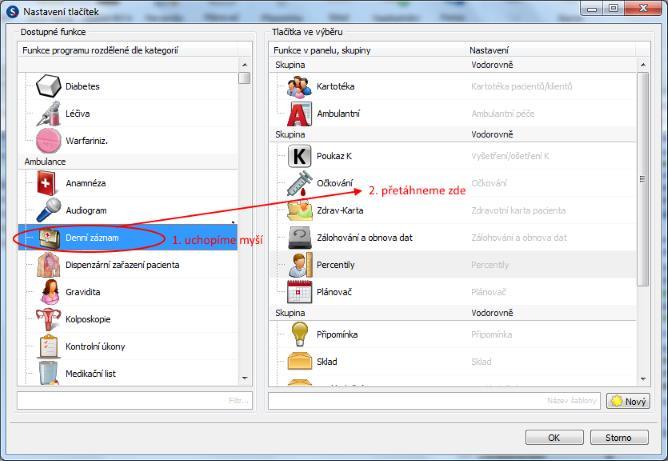Select the Gravidita label text
668x461 pixels.
pos(83,292)
